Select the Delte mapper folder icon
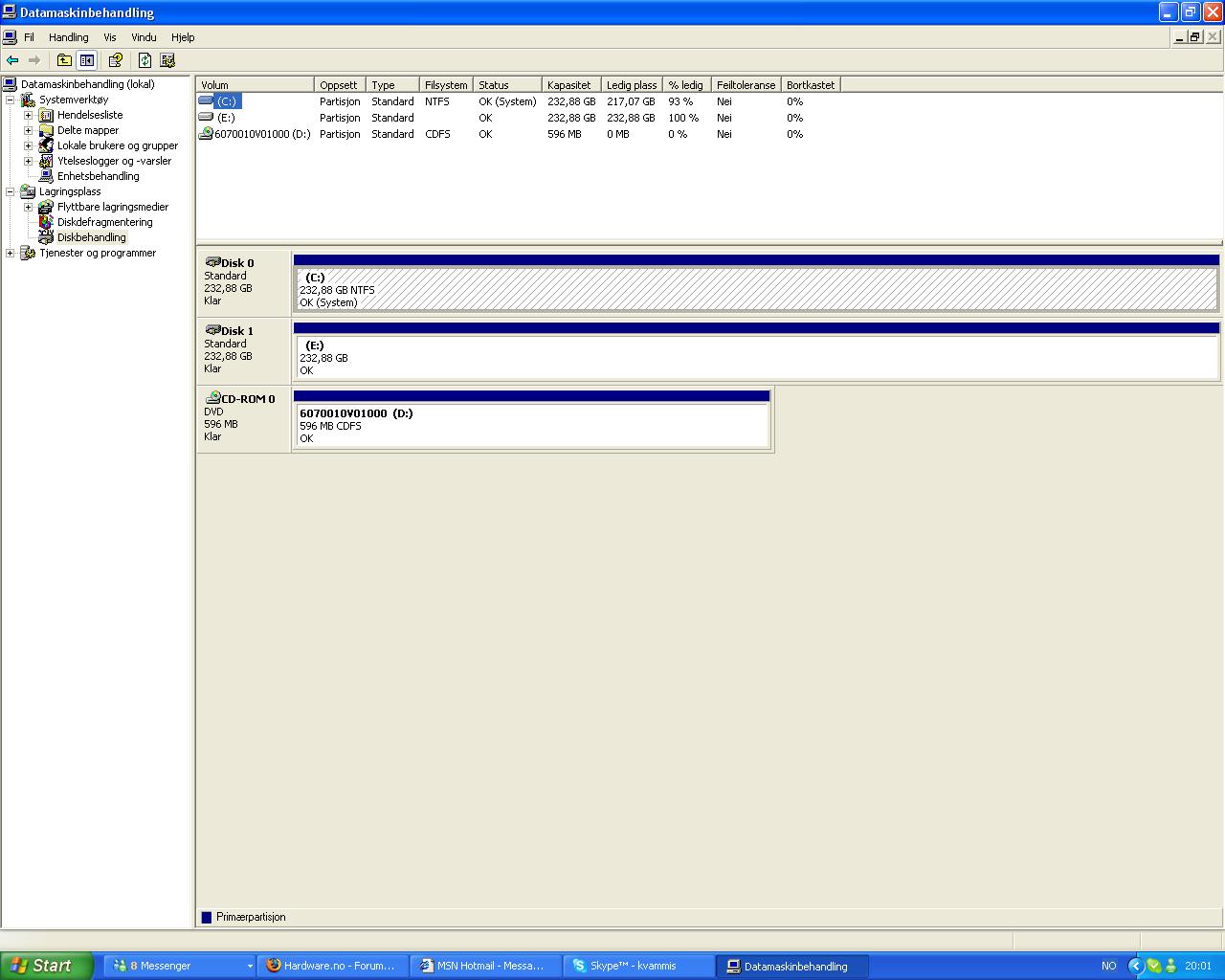The height and width of the screenshot is (980, 1225). click(x=46, y=130)
